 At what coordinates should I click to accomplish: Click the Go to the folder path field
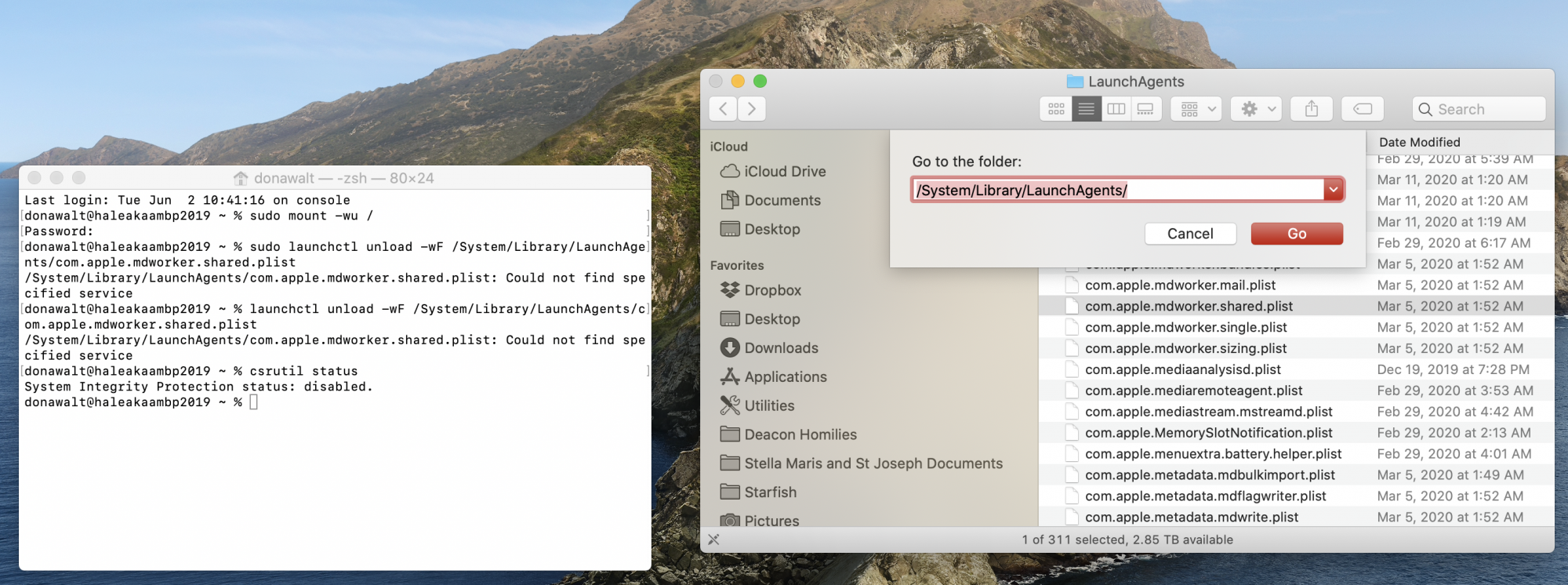1118,190
